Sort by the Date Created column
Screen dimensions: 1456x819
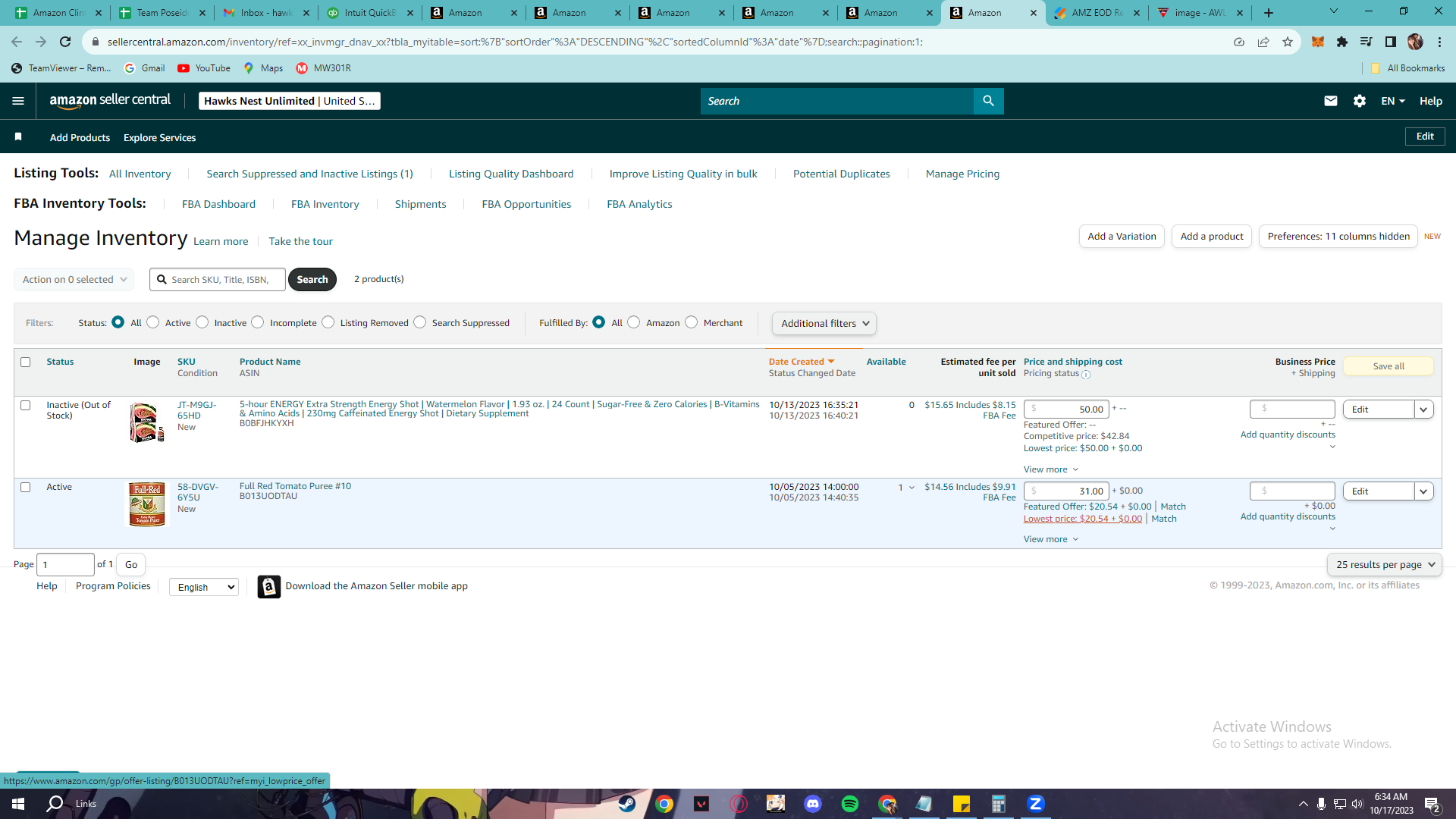click(801, 362)
